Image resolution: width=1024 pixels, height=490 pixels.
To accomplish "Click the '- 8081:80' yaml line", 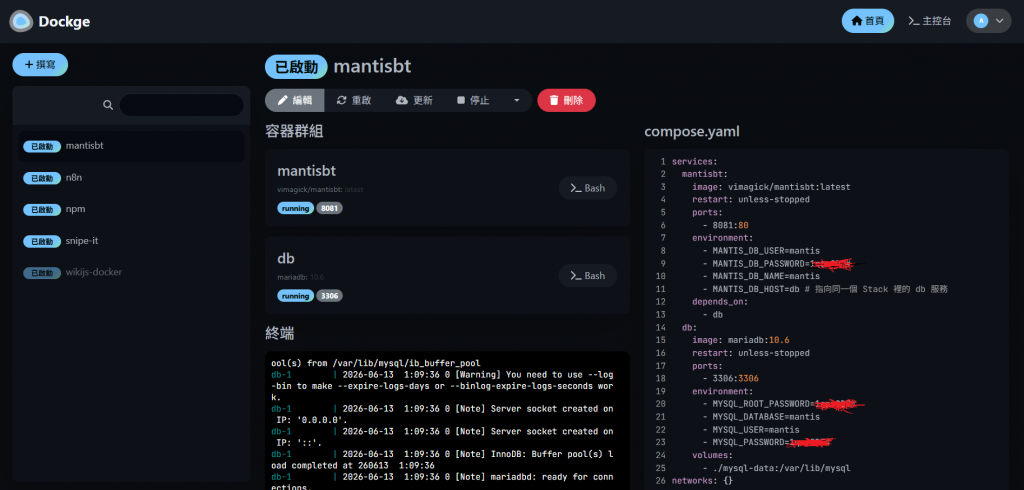I will [726, 225].
